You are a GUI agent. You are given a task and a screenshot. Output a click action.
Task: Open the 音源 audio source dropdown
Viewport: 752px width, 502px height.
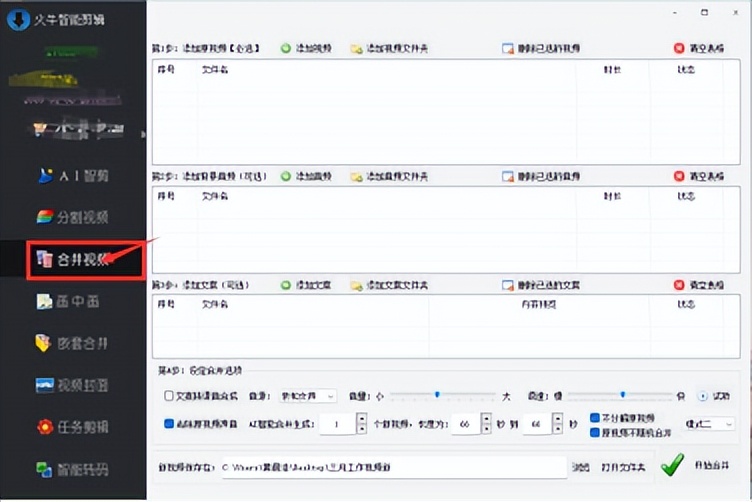pyautogui.click(x=307, y=396)
